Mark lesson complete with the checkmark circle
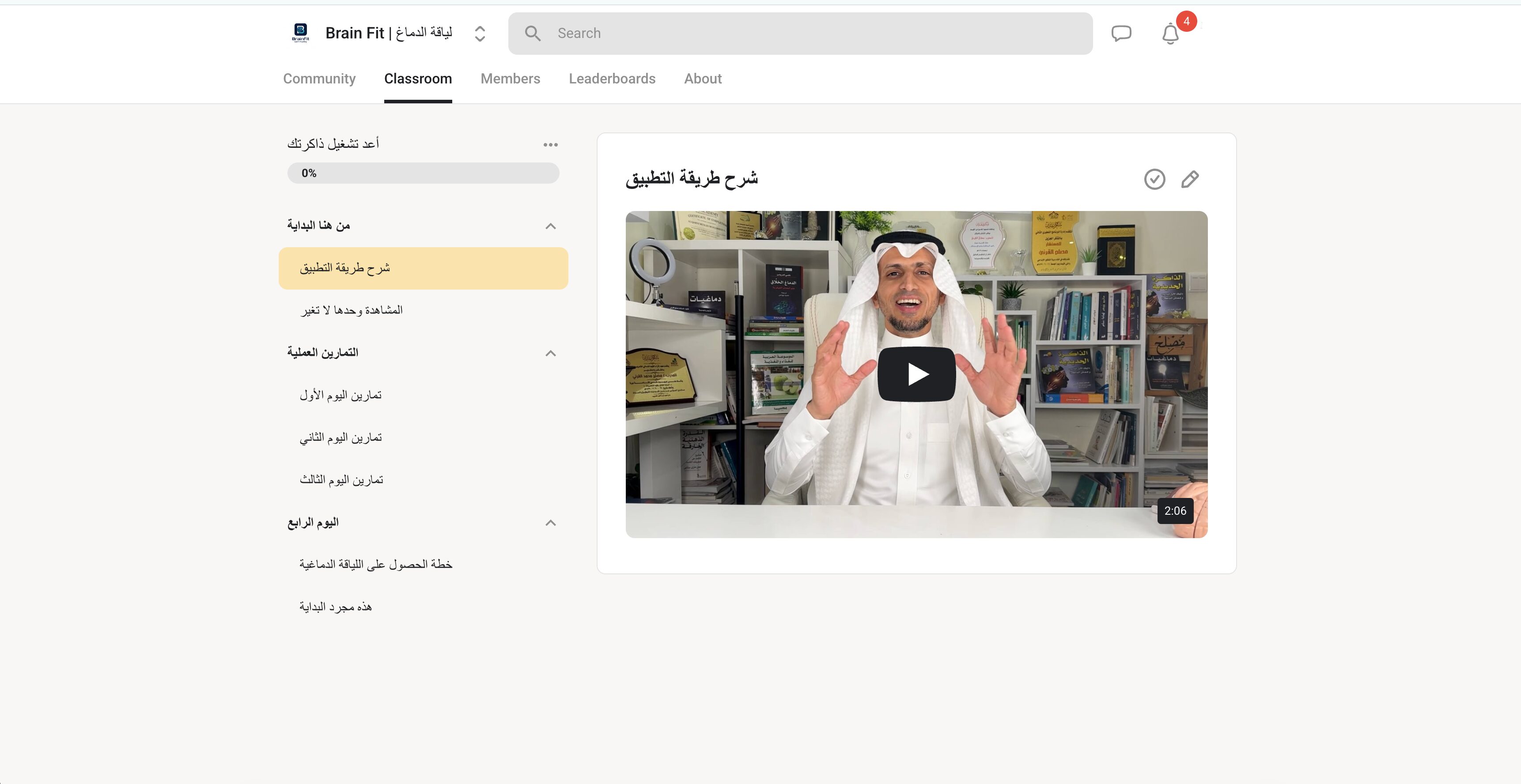The image size is (1521, 784). (1154, 179)
